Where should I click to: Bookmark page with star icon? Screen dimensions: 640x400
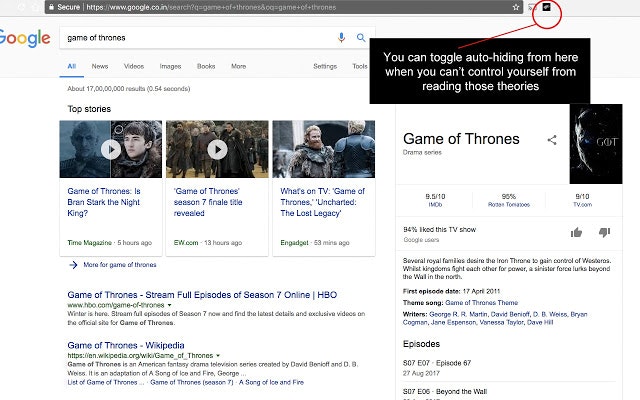(516, 7)
